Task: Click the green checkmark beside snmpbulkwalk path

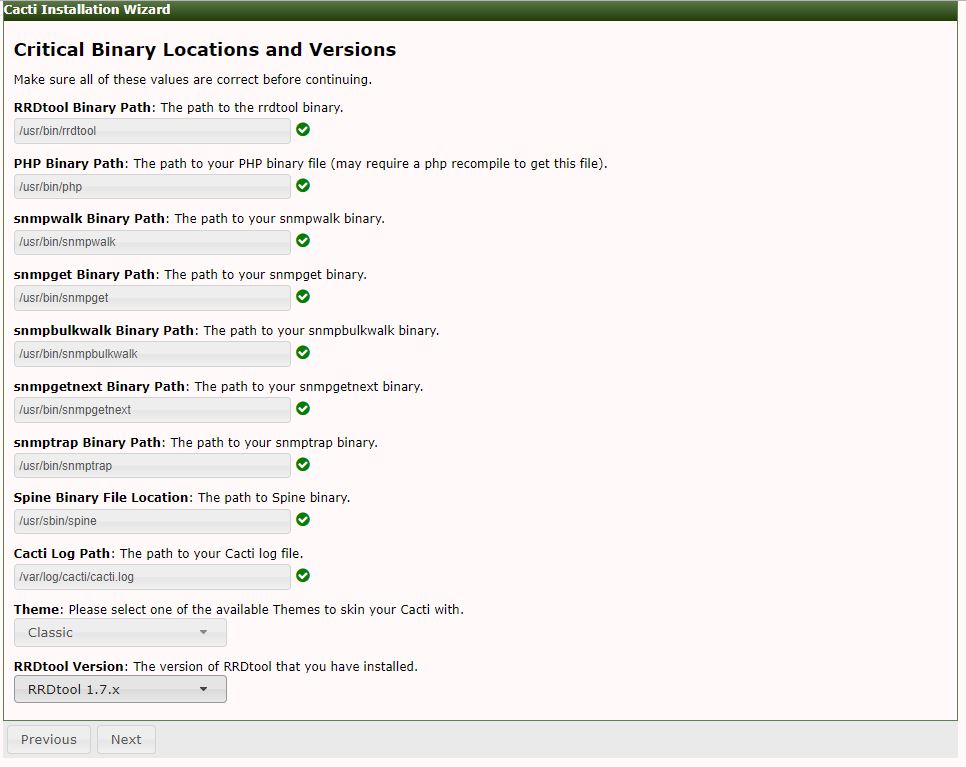Action: pyautogui.click(x=302, y=352)
